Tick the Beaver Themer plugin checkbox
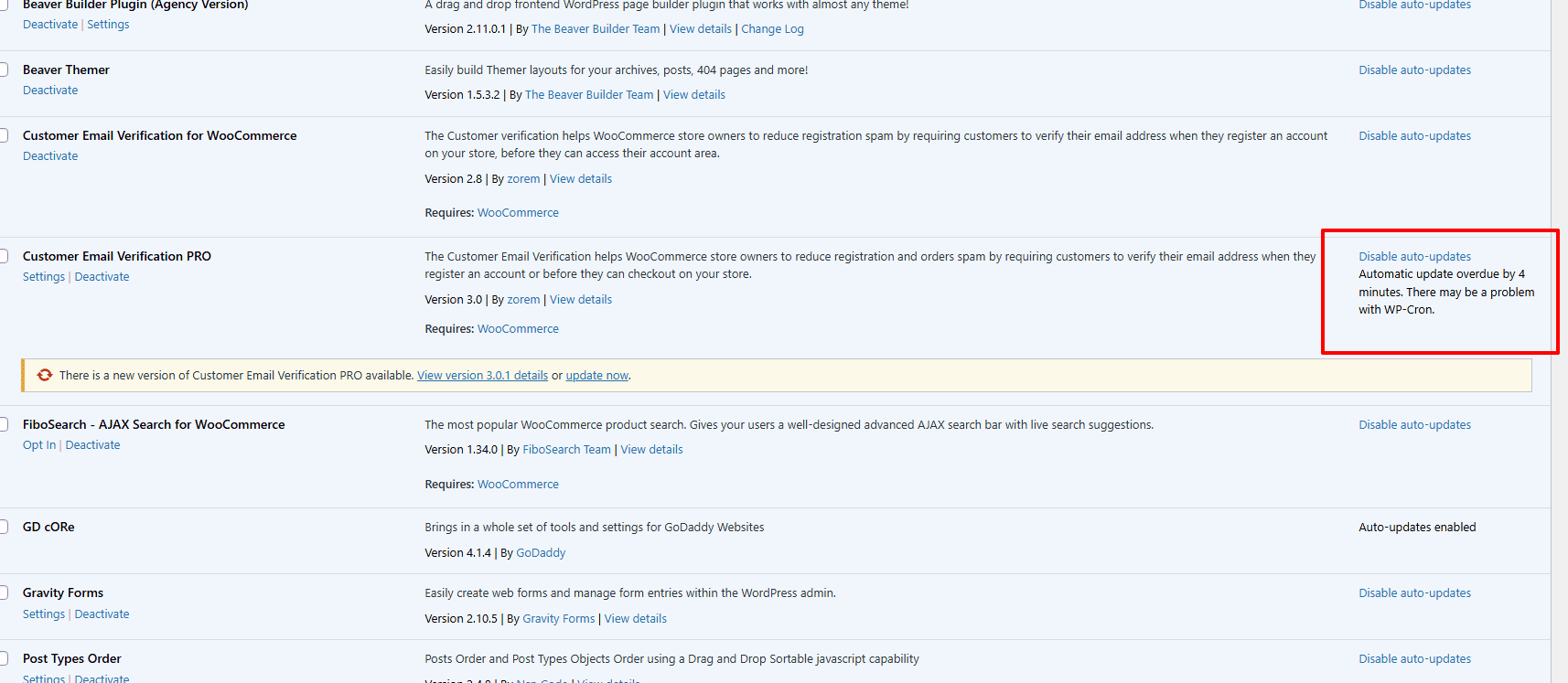 [x=4, y=69]
